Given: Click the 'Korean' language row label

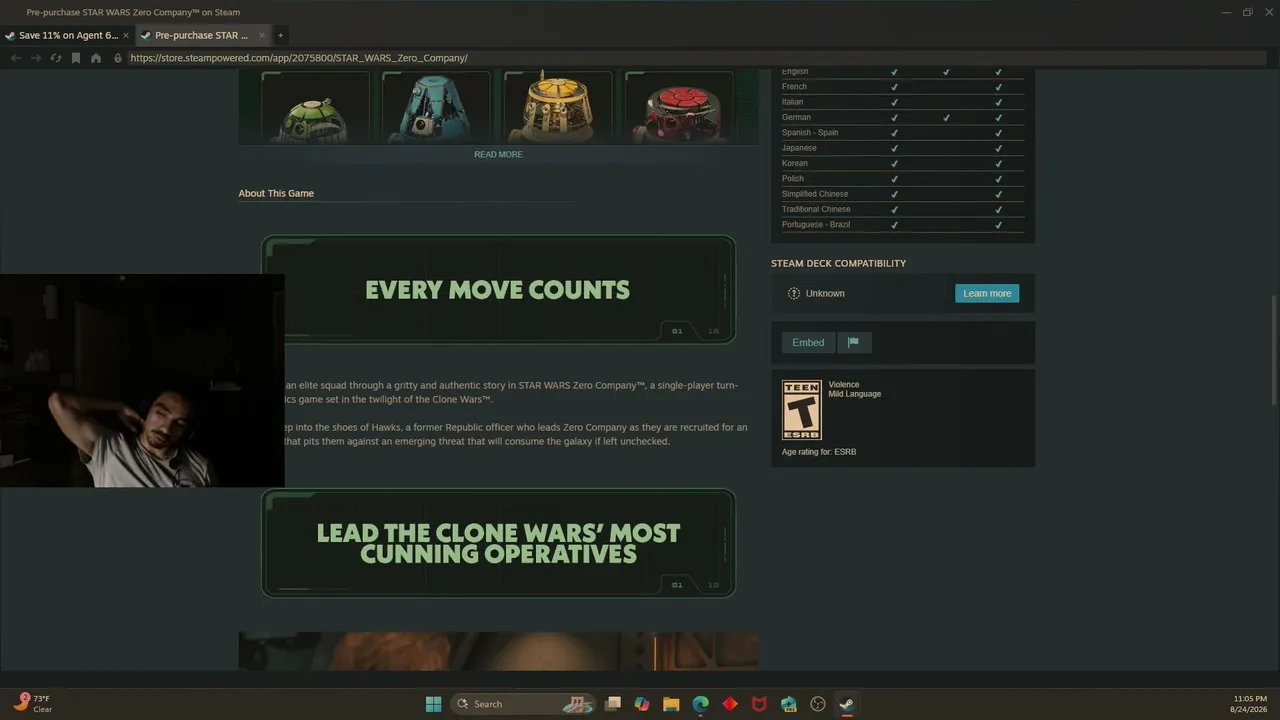Looking at the screenshot, I should pyautogui.click(x=795, y=163).
